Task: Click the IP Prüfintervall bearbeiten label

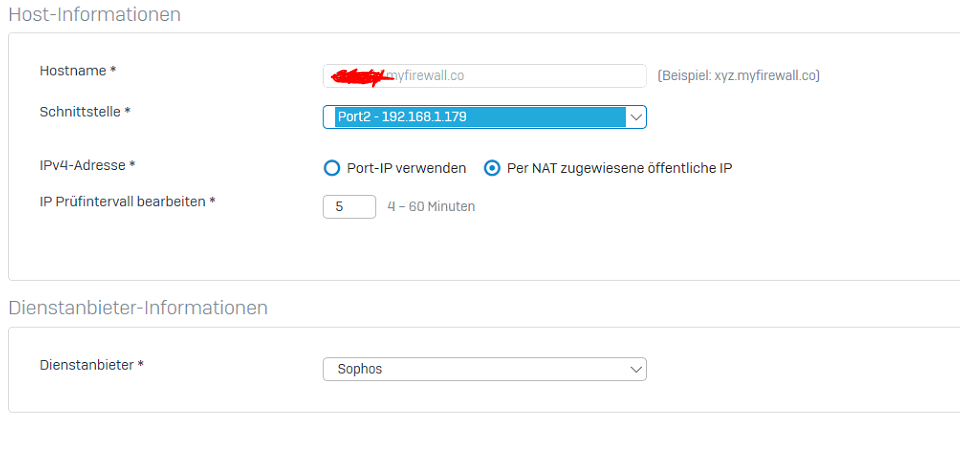Action: point(127,201)
